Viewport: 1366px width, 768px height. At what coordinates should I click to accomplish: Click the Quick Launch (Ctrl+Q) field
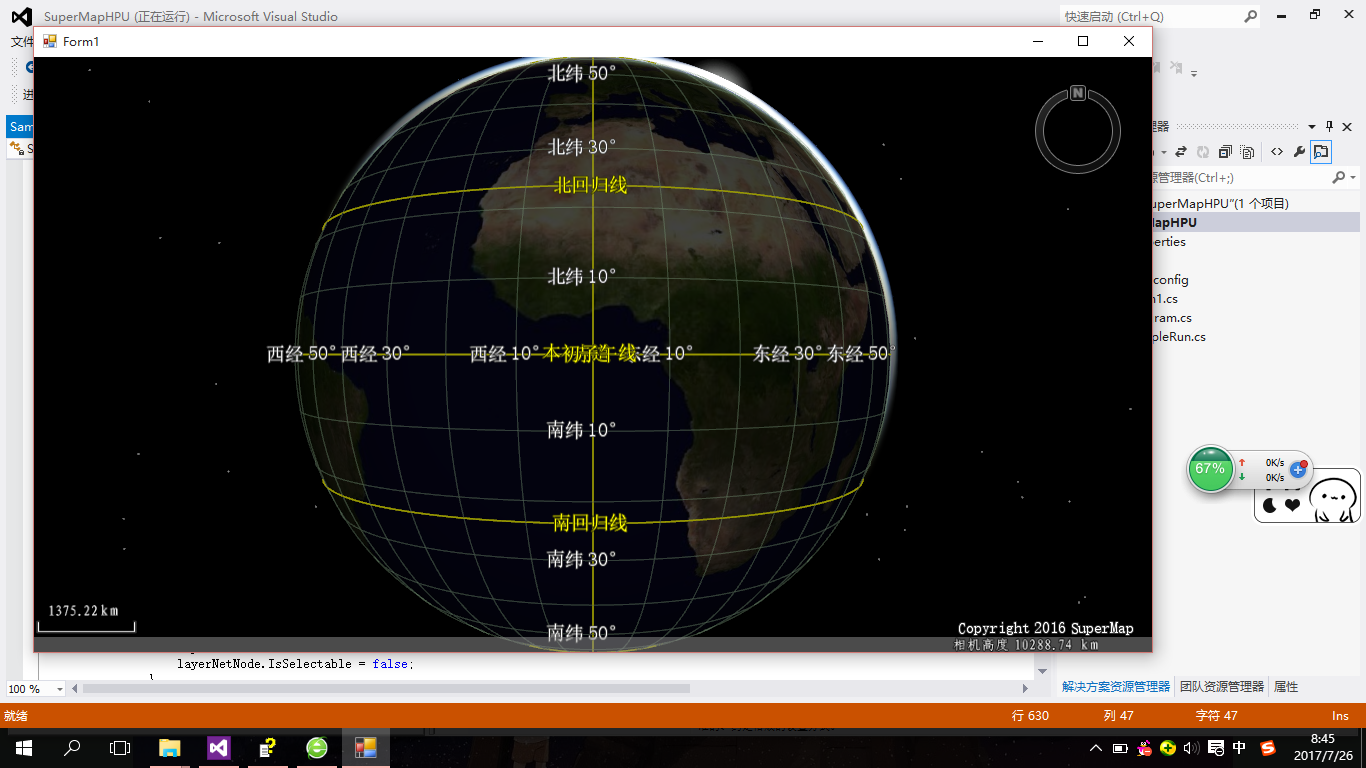coord(1150,16)
